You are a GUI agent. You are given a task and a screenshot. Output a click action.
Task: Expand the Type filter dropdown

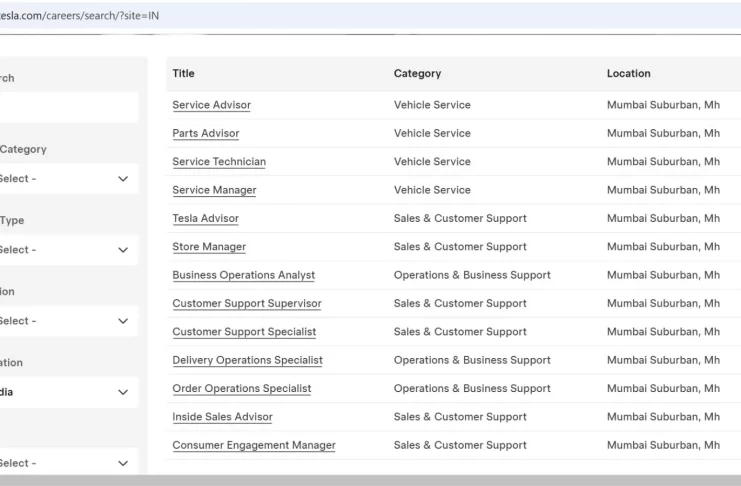tap(66, 250)
